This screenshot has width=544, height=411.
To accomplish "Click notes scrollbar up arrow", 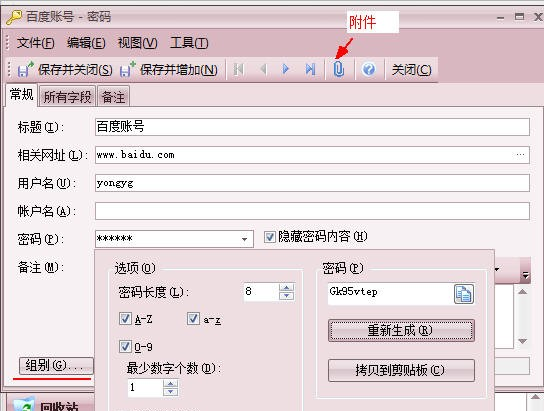I will [x=522, y=292].
